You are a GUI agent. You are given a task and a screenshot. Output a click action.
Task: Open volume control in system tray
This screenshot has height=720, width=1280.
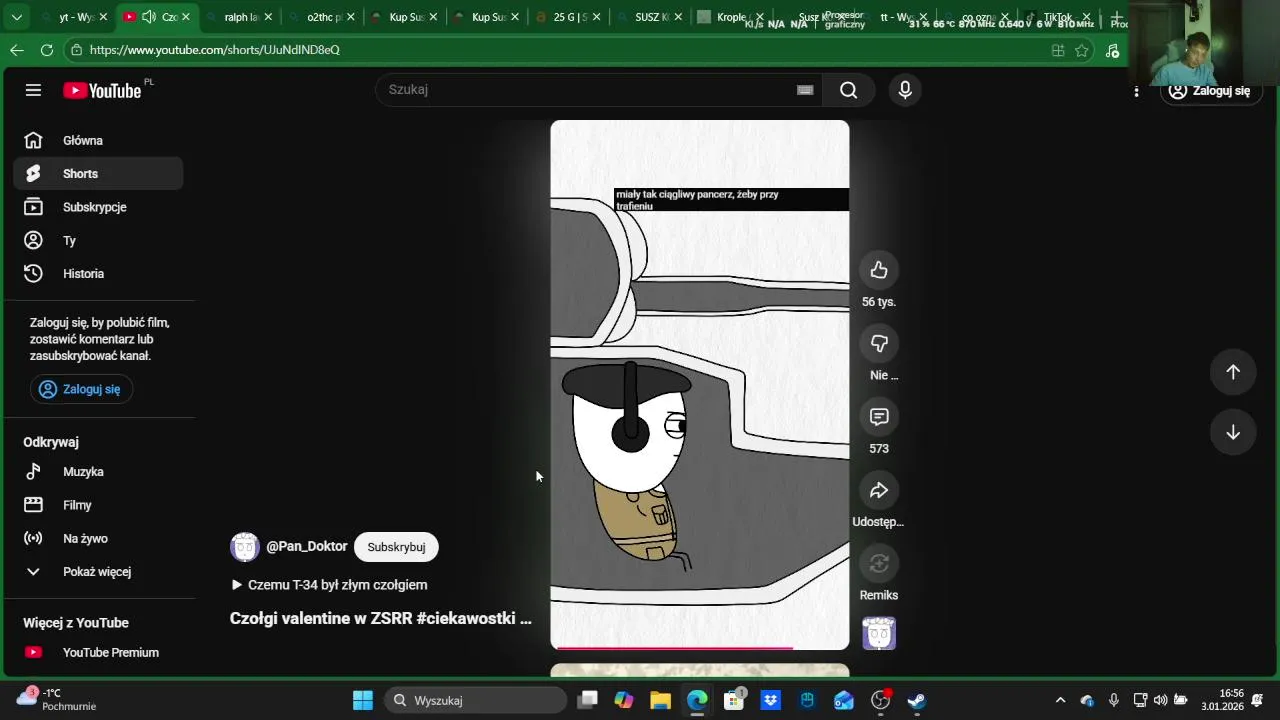point(1160,700)
